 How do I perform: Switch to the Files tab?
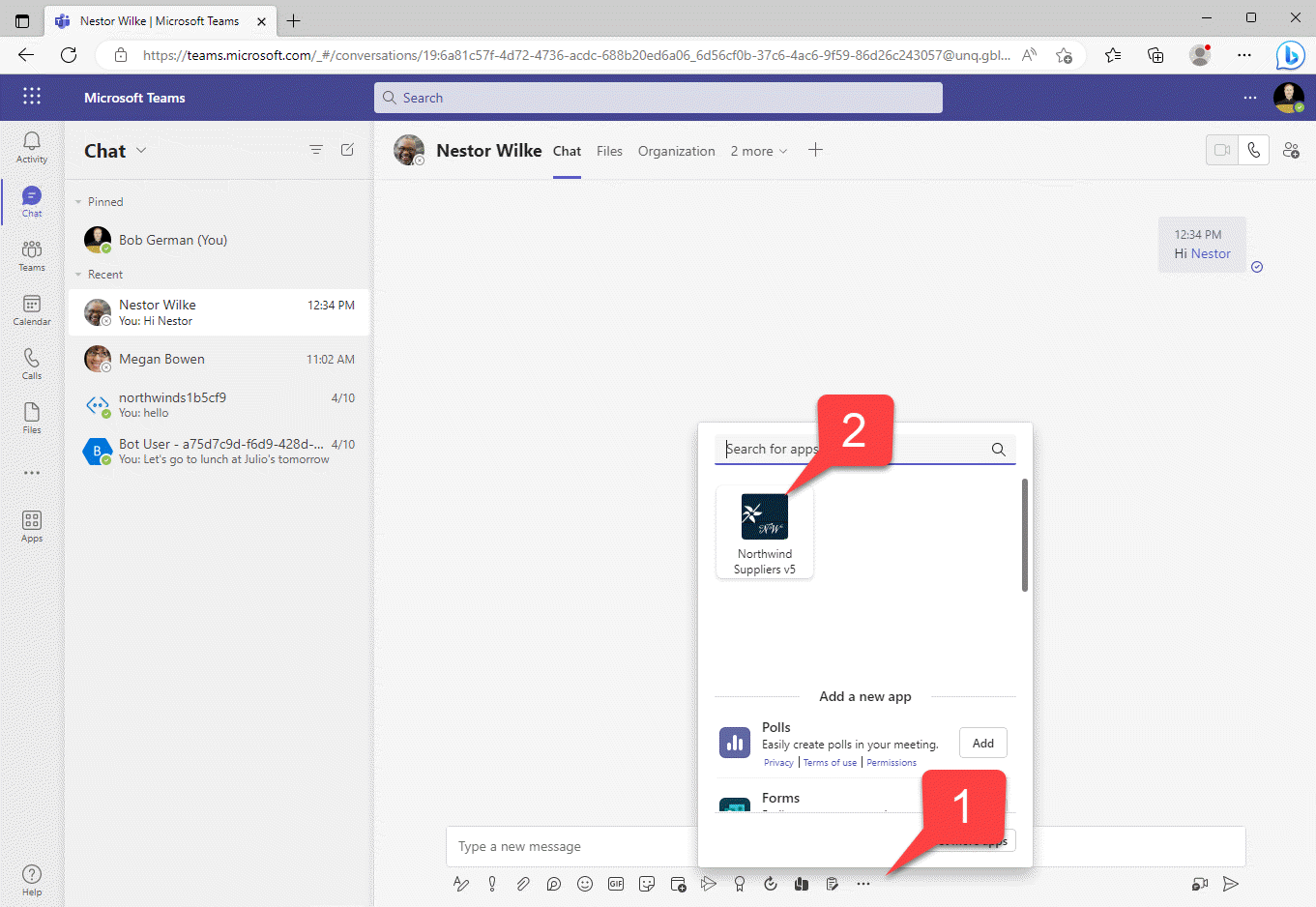click(609, 151)
